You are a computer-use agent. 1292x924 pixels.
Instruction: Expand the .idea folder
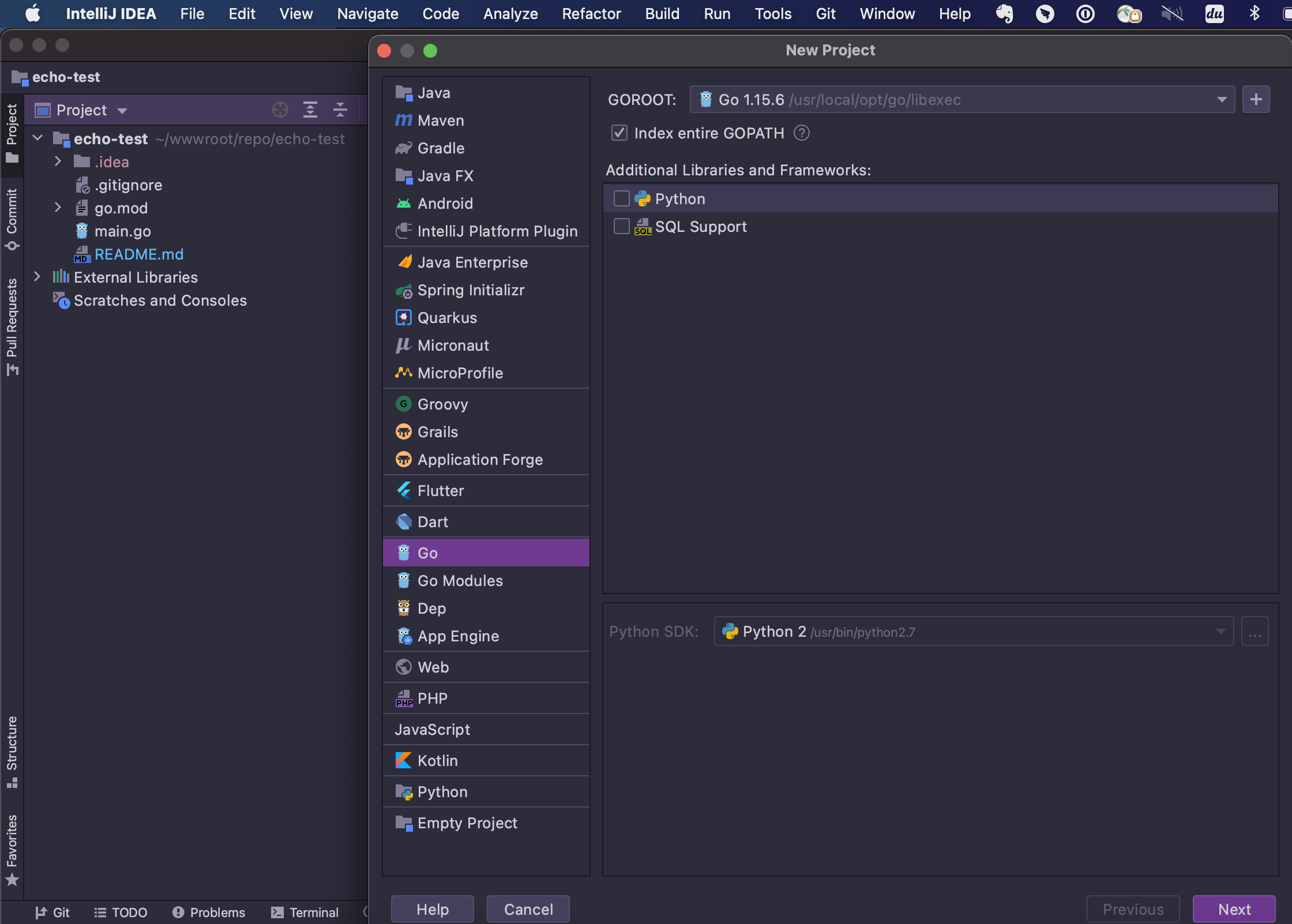pos(58,161)
